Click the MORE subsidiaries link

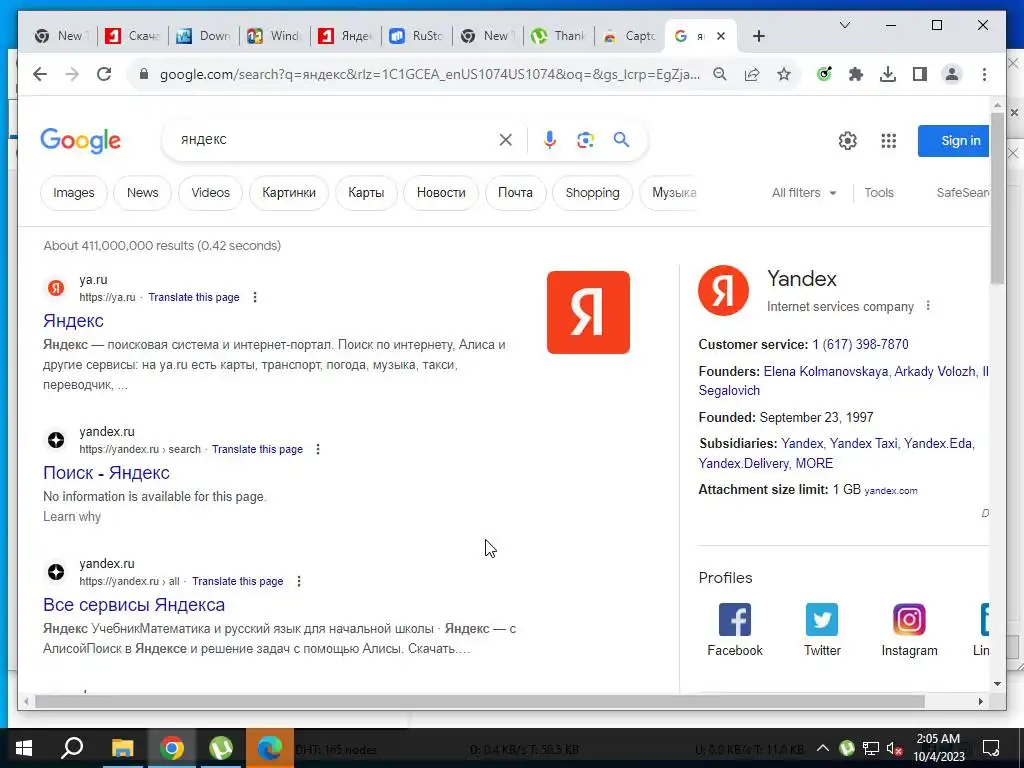814,463
